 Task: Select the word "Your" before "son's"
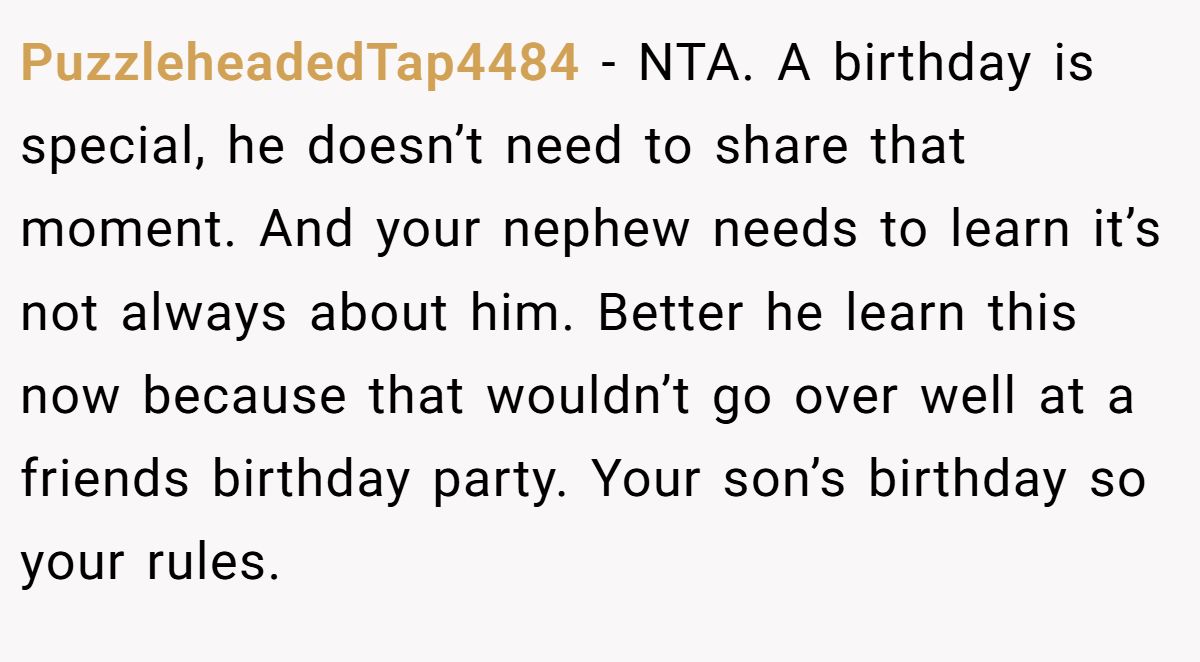pos(644,480)
